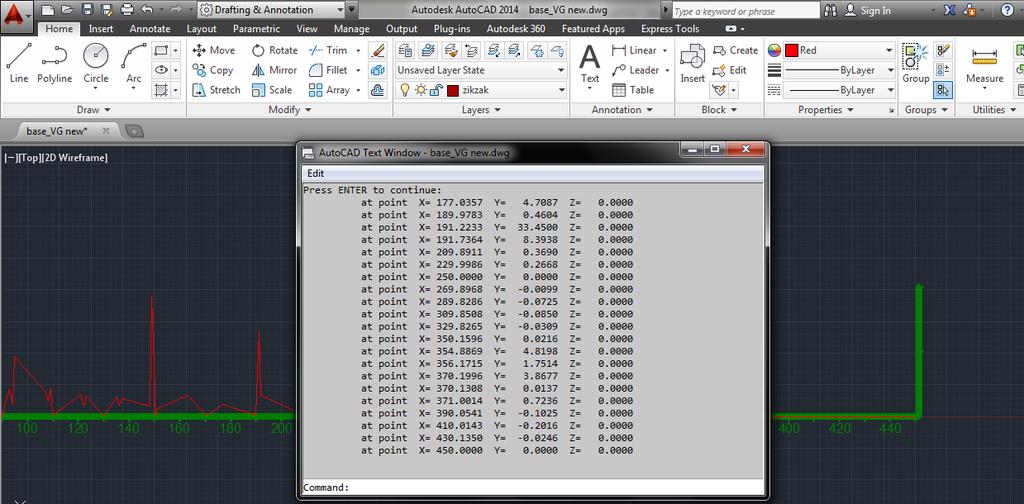1024x504 pixels.
Task: Open the workspace Drafting & Annotation dropdown
Action: point(271,10)
